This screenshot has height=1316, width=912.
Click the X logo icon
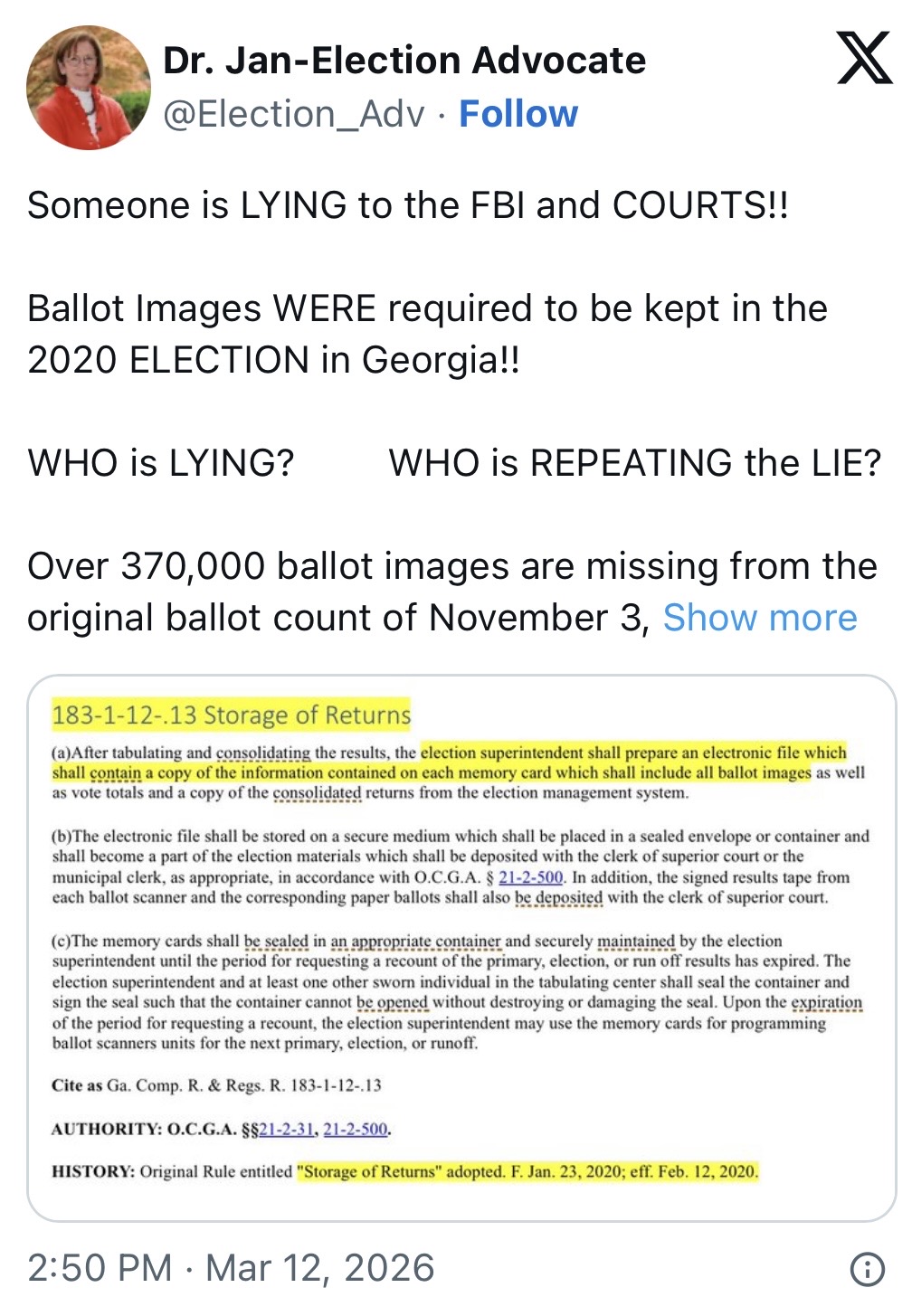(864, 58)
